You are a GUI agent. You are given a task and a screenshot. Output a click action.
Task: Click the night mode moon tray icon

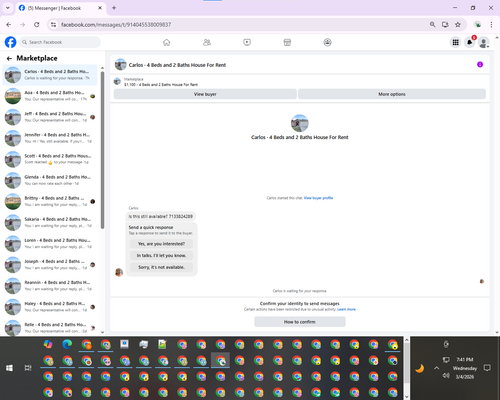coord(420,368)
